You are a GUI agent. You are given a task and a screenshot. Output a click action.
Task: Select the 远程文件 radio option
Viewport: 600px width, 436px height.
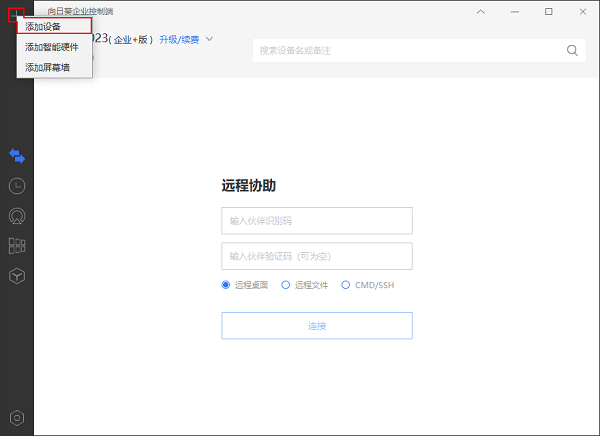click(286, 285)
